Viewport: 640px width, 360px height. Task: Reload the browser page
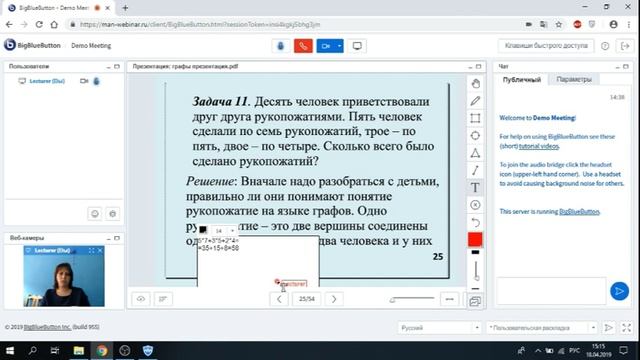tap(39, 24)
